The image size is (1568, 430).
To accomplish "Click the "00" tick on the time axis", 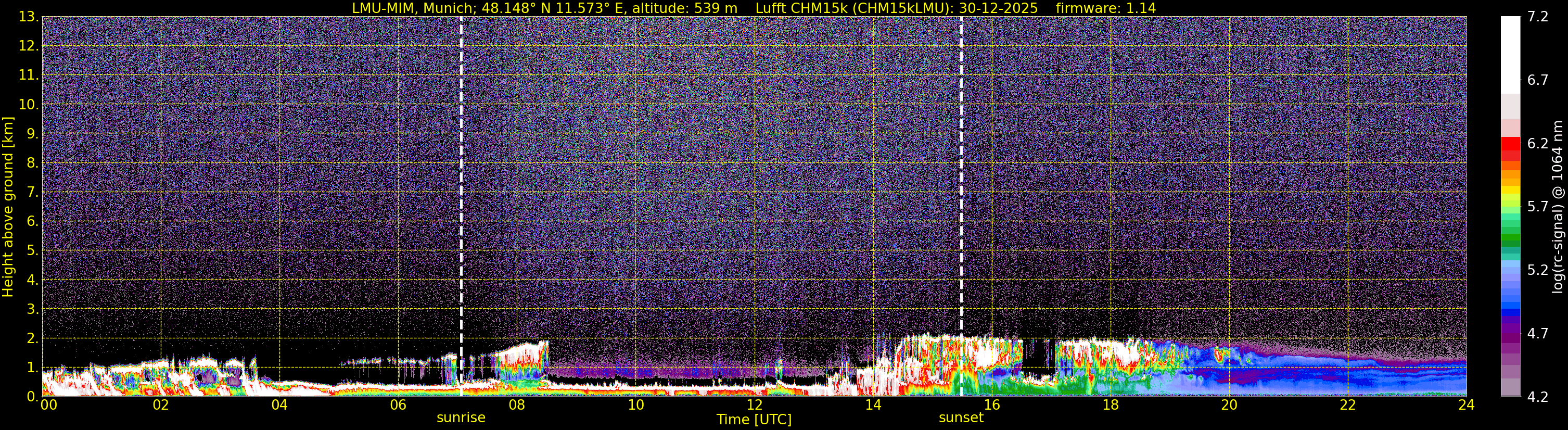I will [48, 405].
